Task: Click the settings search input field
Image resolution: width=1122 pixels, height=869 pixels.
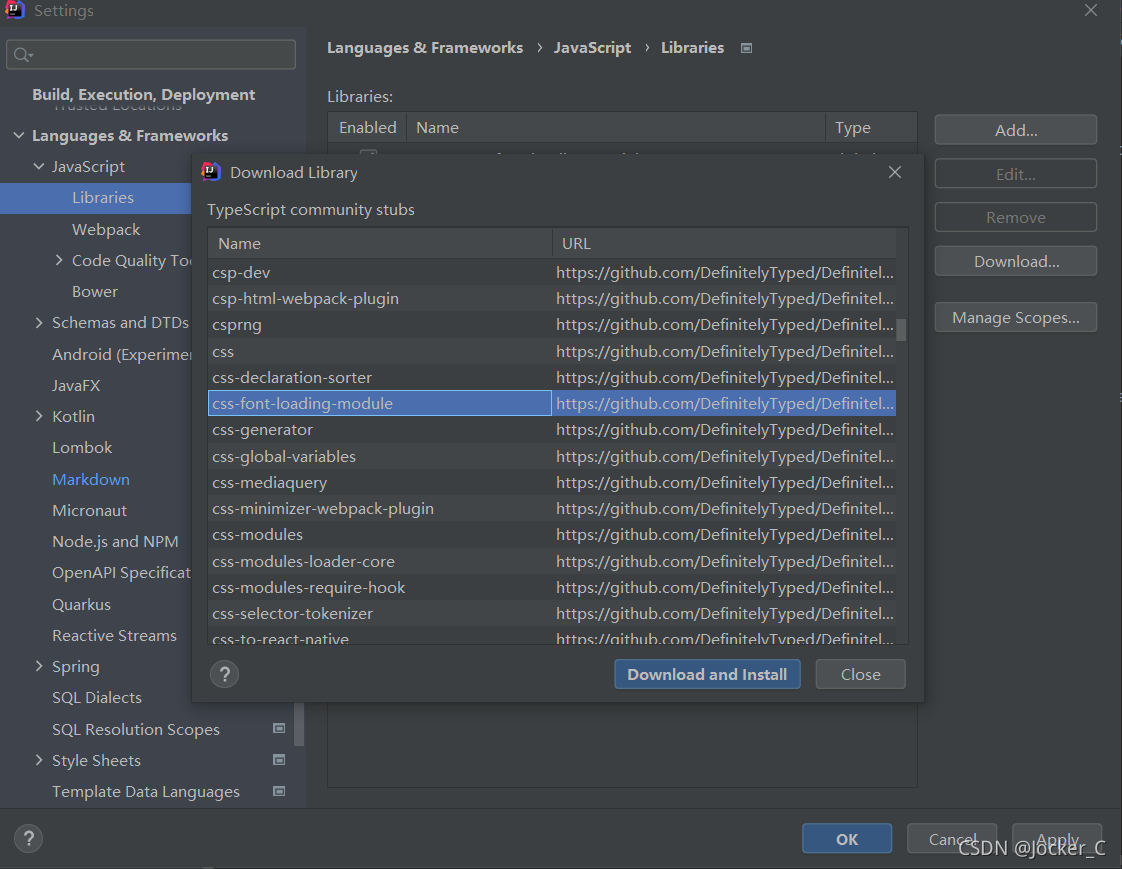Action: [151, 55]
